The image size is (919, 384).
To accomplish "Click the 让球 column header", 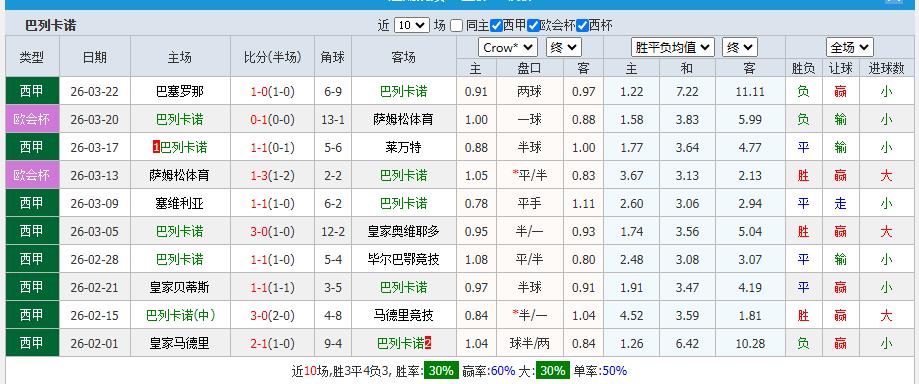I will click(840, 69).
